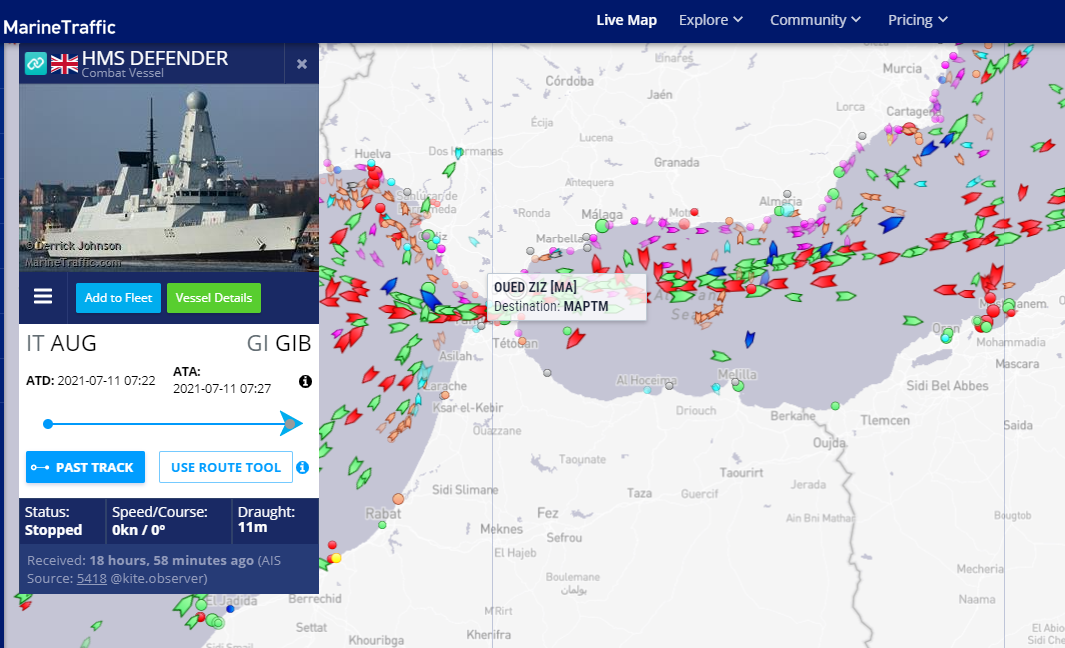Open the hamburger menu in vessel panel

pyautogui.click(x=43, y=297)
